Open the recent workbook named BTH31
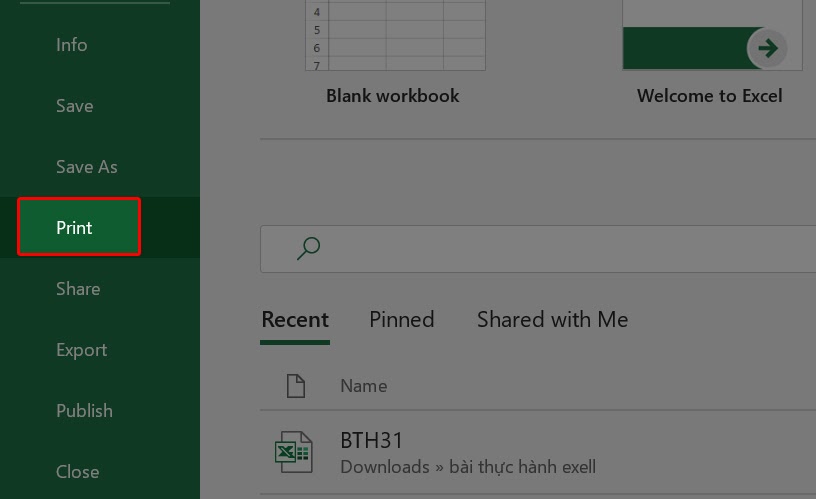Screen dimensions: 816x499 click(372, 441)
